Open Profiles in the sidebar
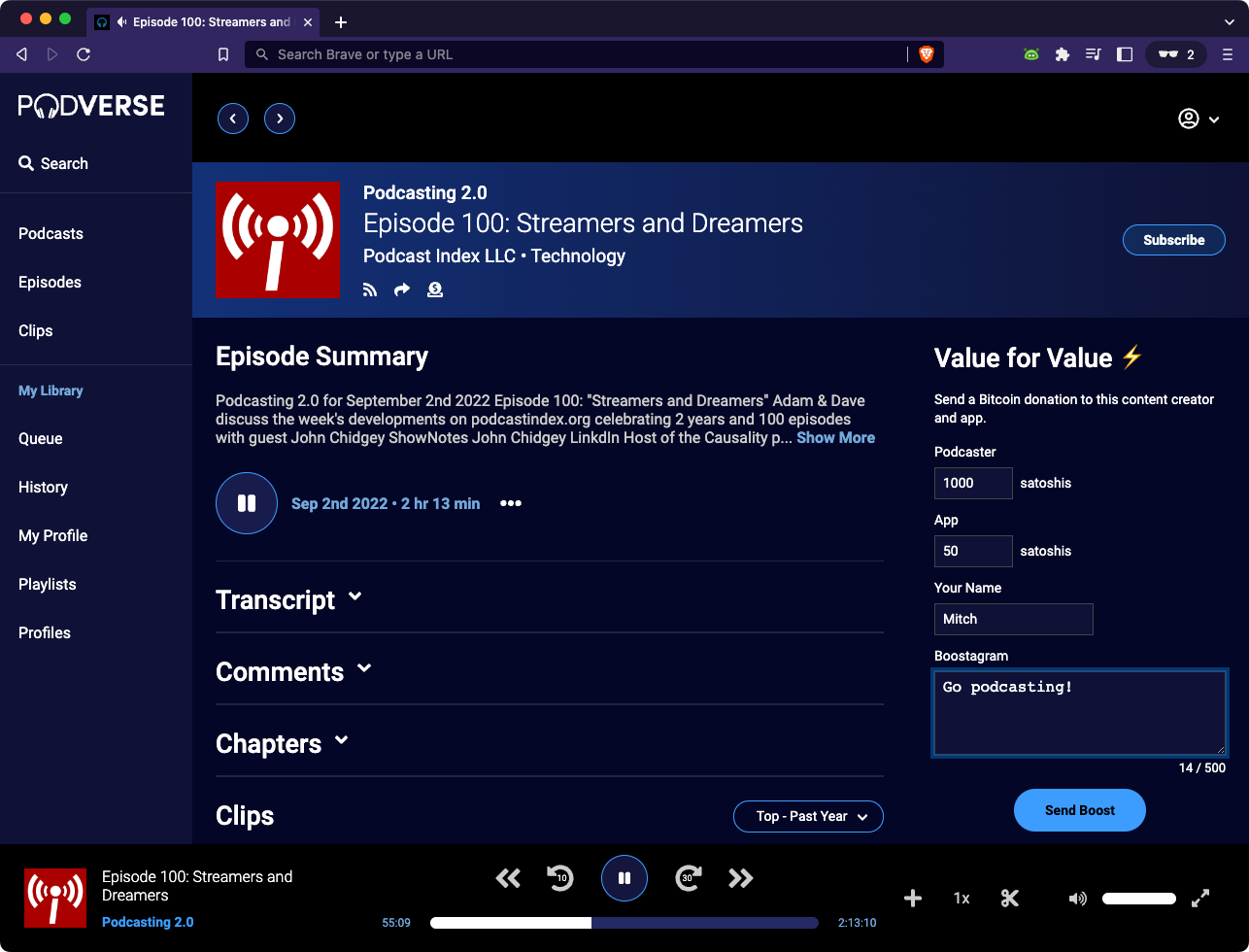 tap(45, 632)
